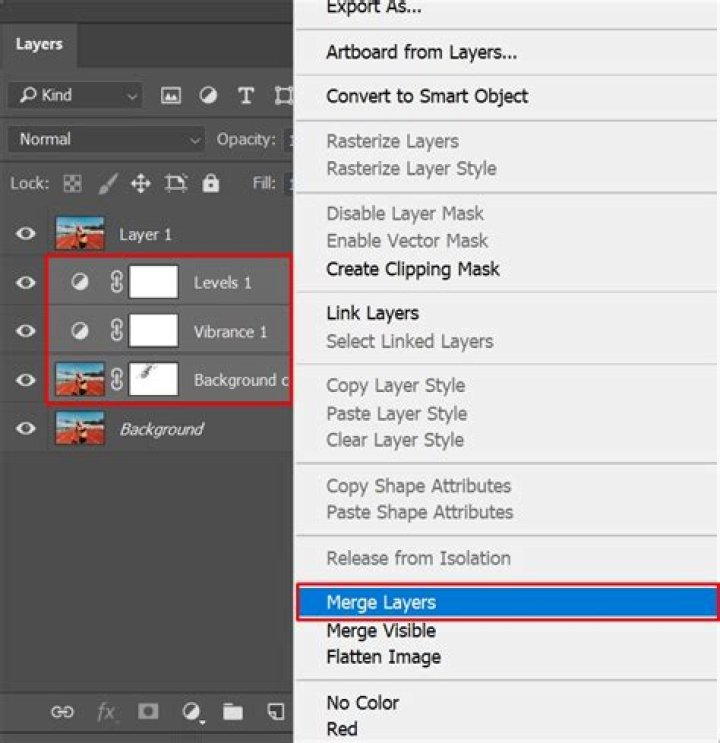Click link layers icon at panel bottom
720x743 pixels.
coord(62,712)
